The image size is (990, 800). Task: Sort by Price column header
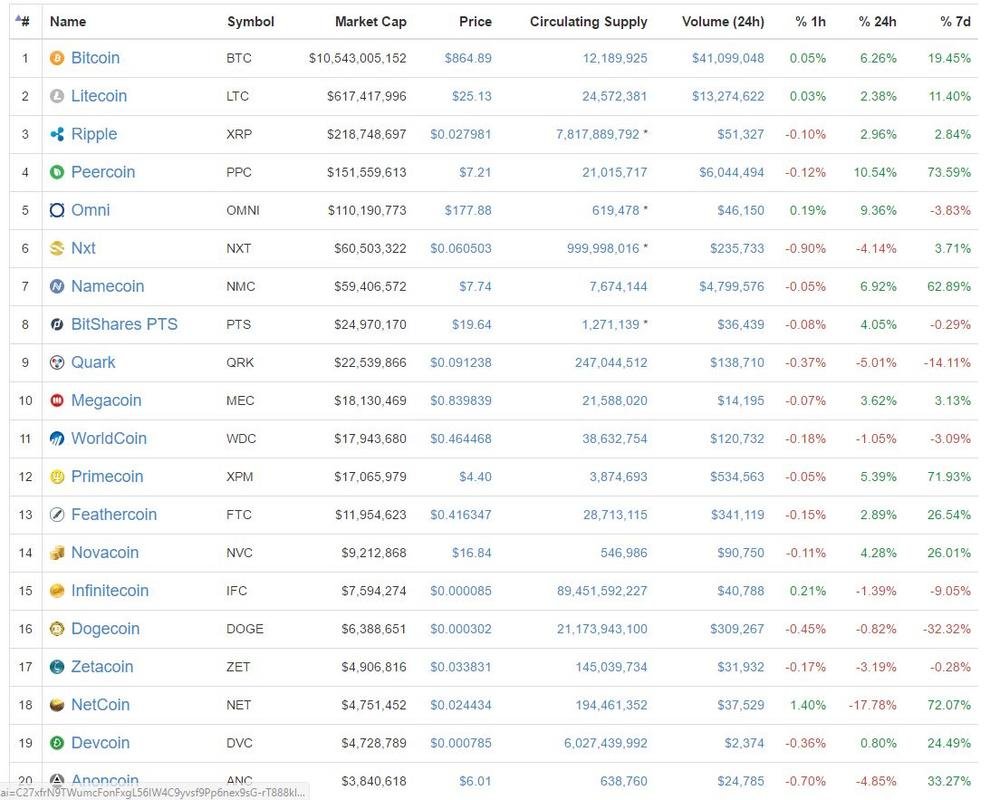475,21
